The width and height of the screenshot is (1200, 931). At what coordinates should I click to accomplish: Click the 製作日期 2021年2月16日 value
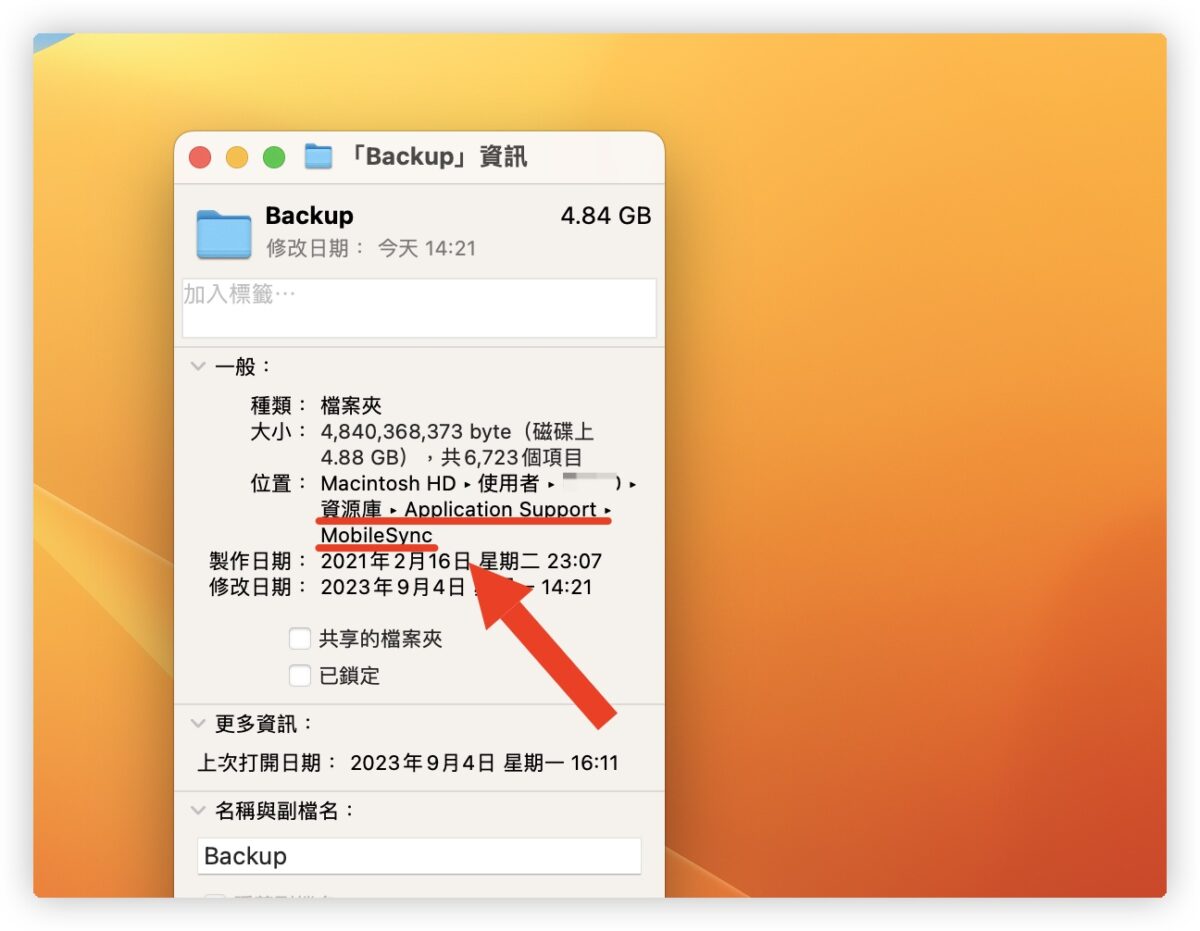point(461,562)
